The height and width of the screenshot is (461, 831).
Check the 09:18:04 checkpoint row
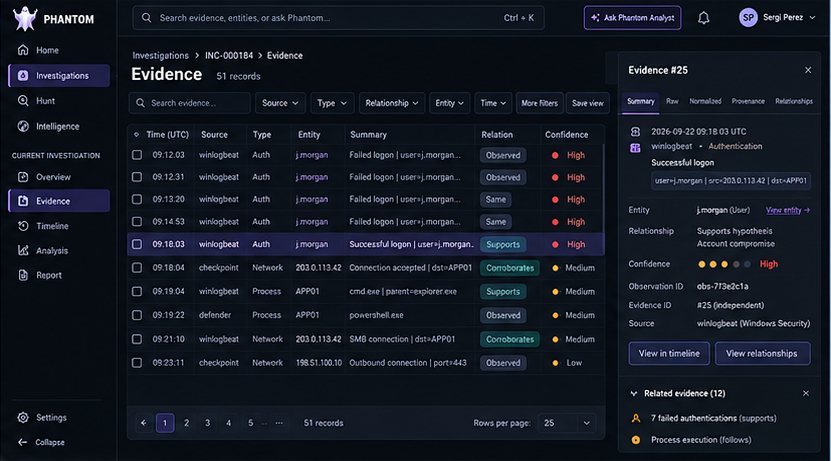[137, 268]
